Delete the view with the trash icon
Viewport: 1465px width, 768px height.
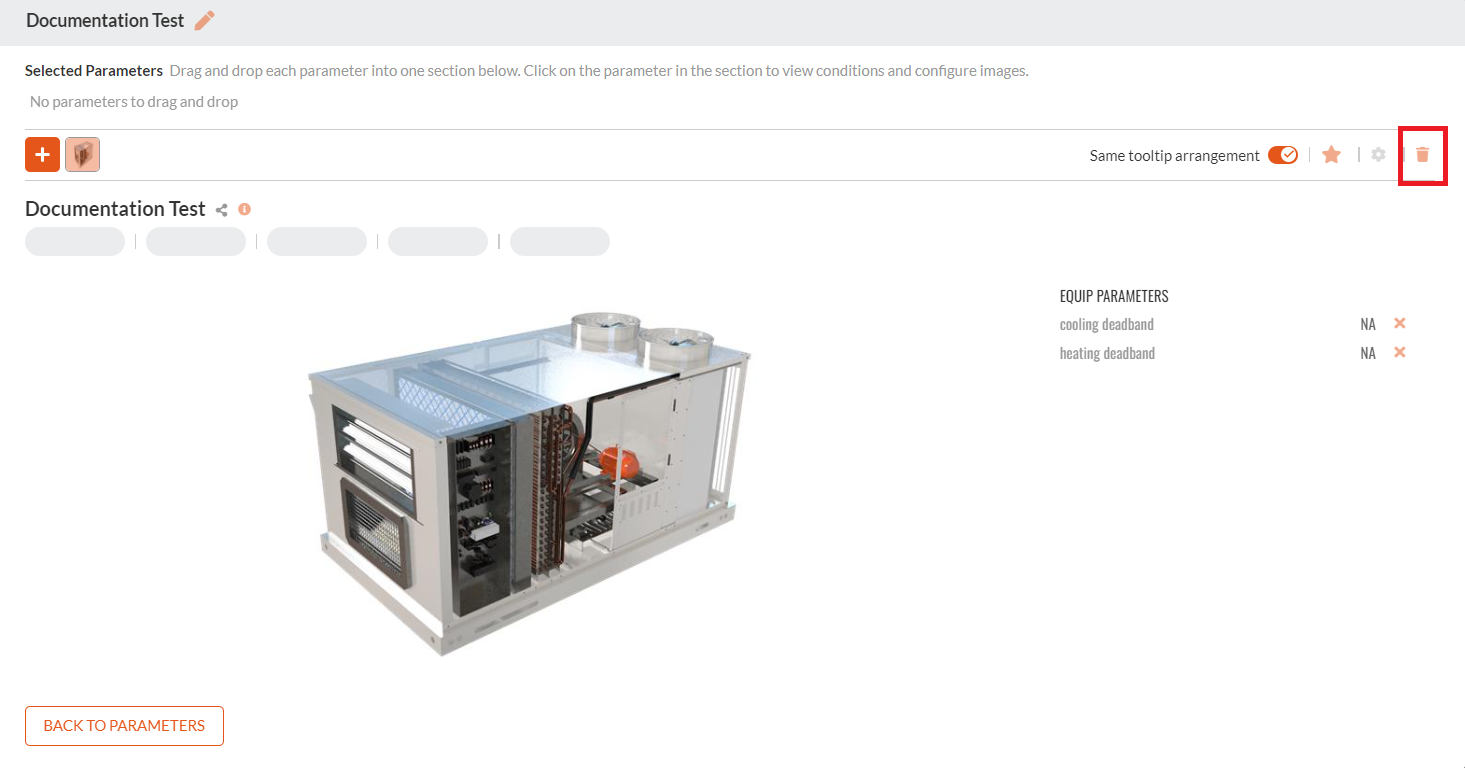point(1422,155)
